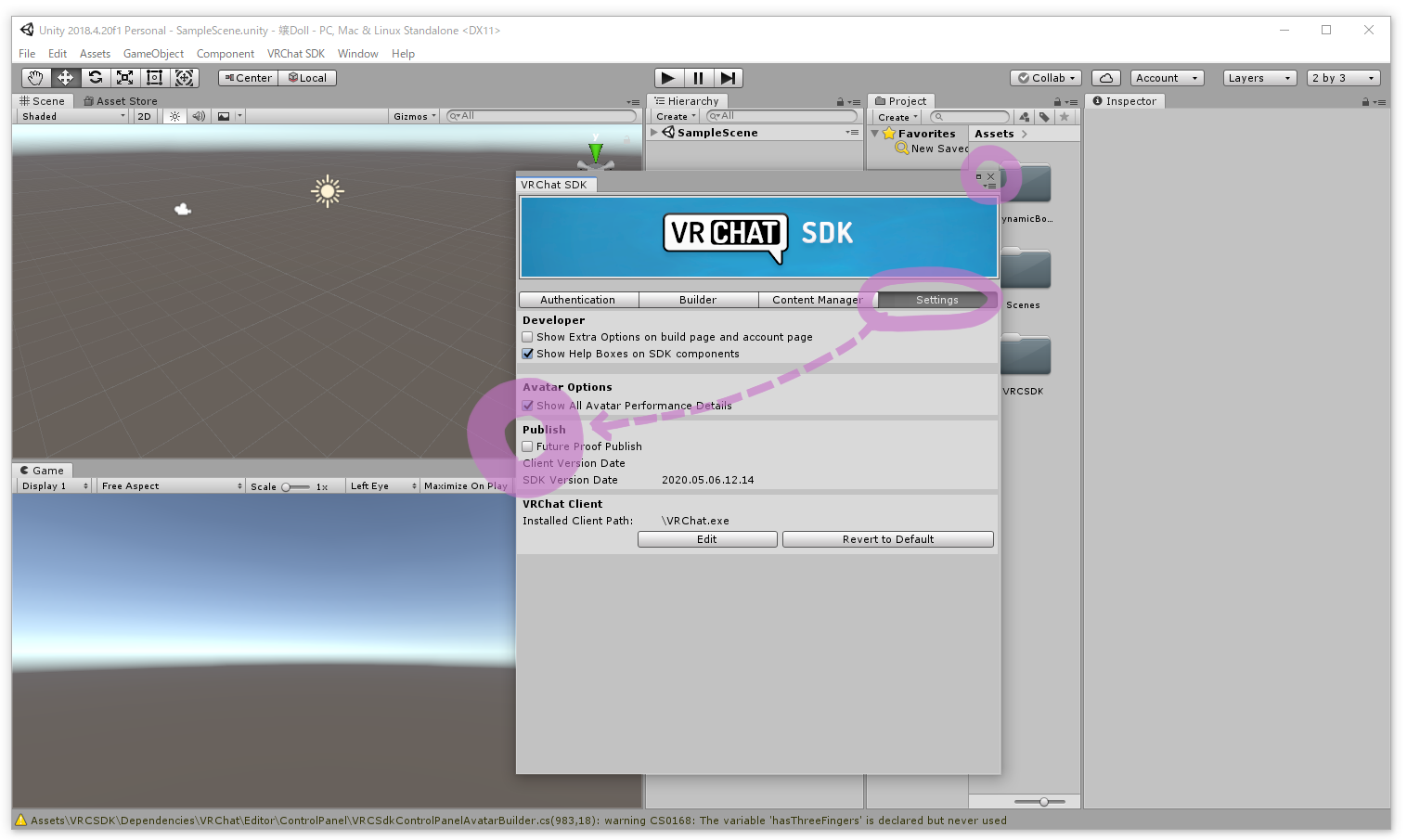Screen dimensions: 1407x840
Task: Toggle scene audio speaker icon
Action: tap(199, 116)
